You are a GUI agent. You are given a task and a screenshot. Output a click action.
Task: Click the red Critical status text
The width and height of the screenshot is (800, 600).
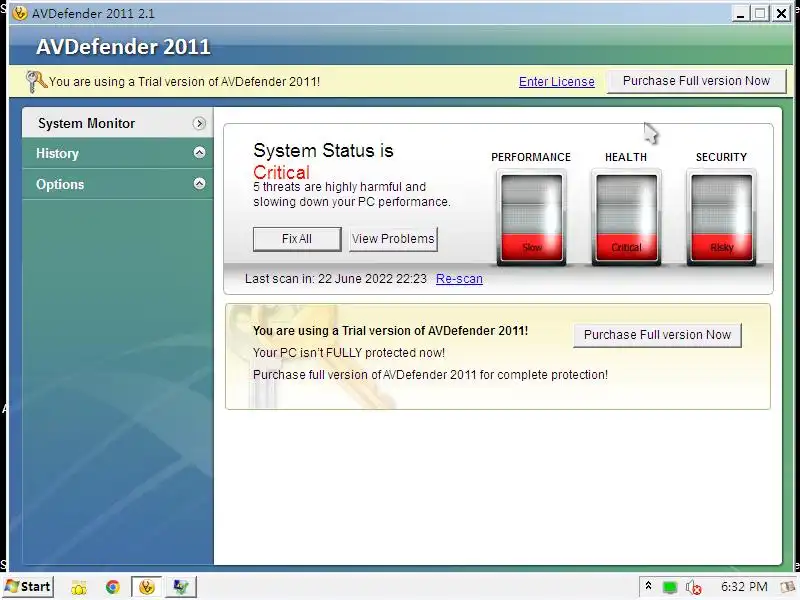[281, 172]
